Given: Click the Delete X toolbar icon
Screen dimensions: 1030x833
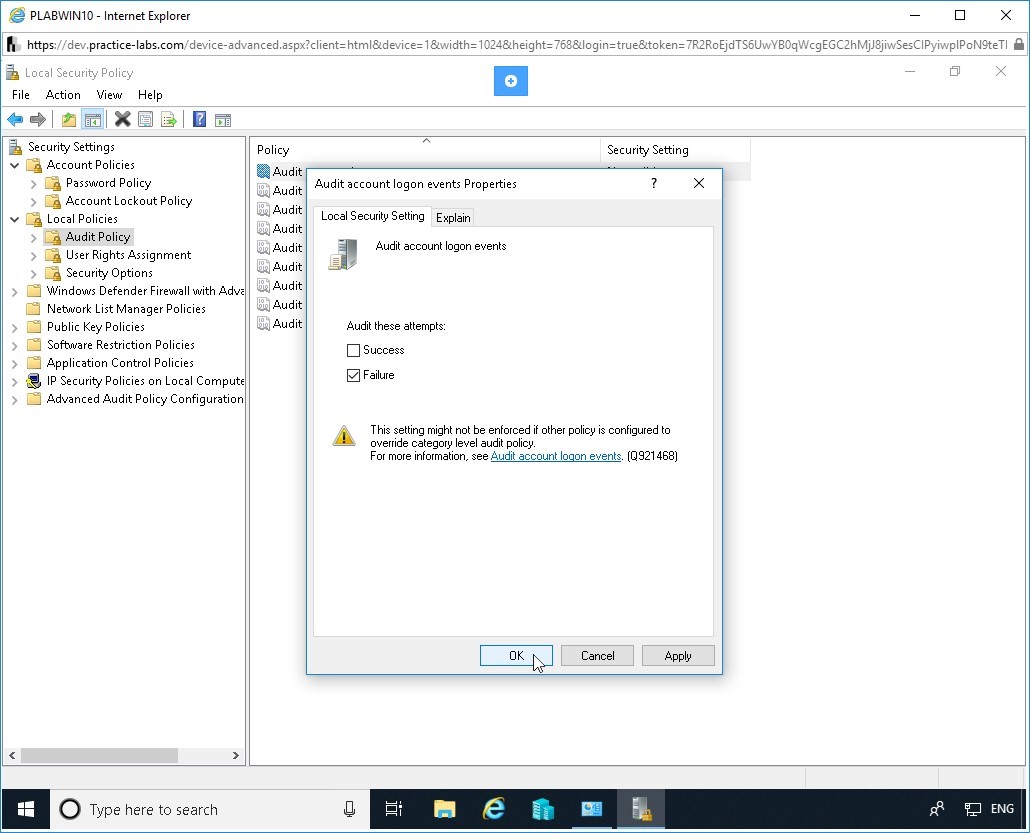Looking at the screenshot, I should [122, 119].
